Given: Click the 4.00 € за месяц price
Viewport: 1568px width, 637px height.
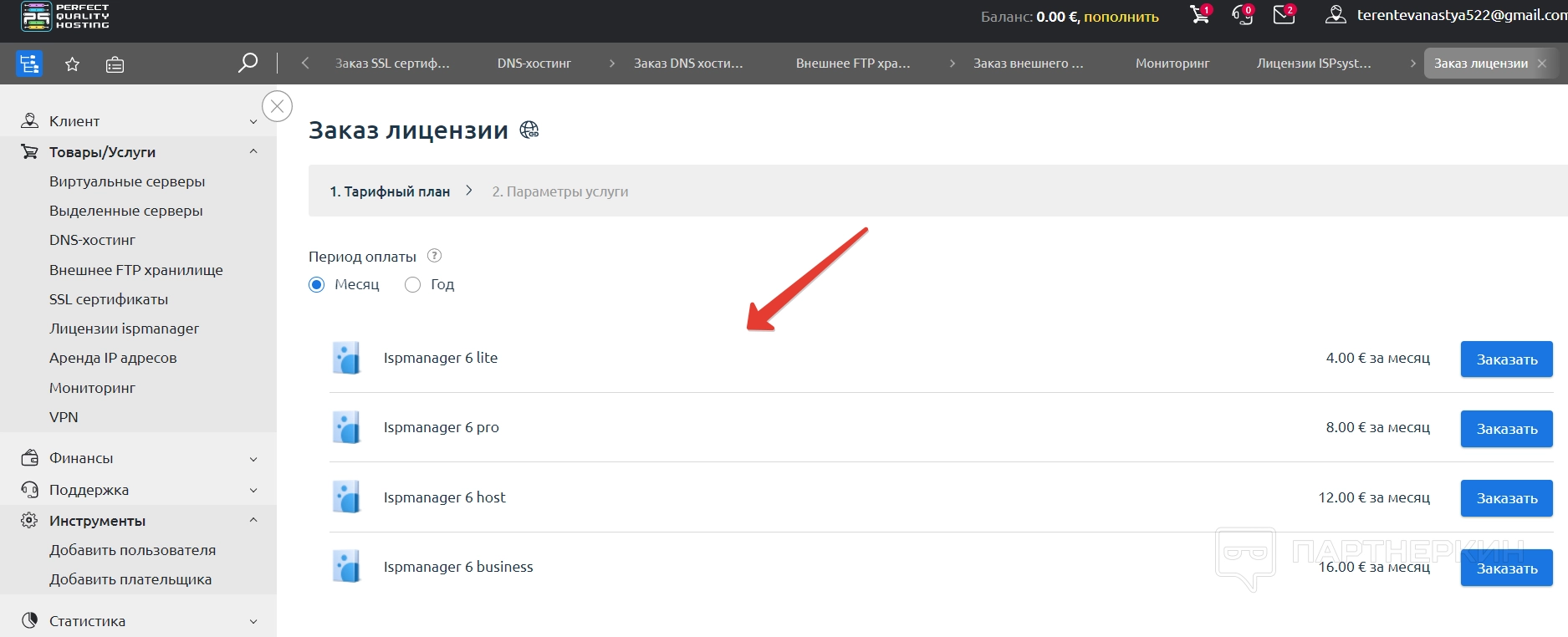Looking at the screenshot, I should (1378, 358).
